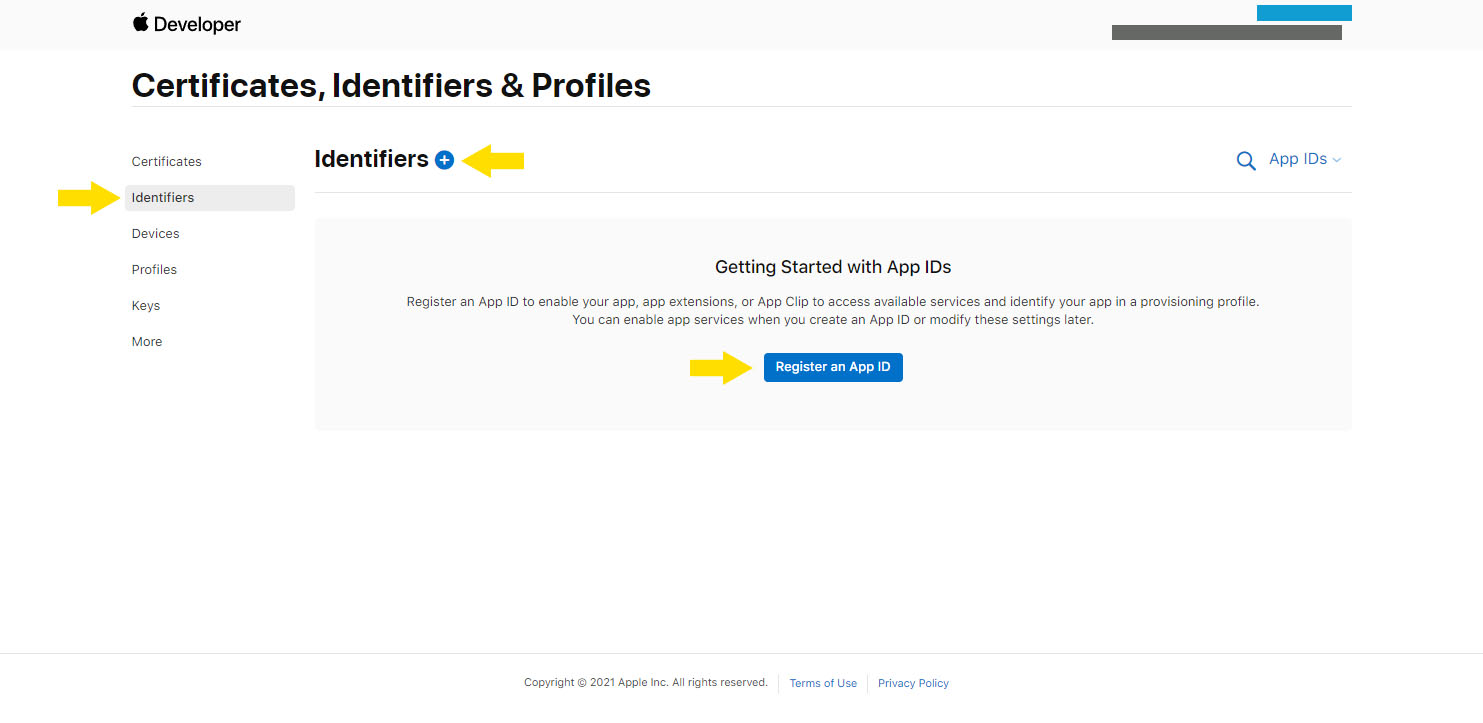Click the Developer text beside the Apple logo
1483x723 pixels.
tap(198, 25)
